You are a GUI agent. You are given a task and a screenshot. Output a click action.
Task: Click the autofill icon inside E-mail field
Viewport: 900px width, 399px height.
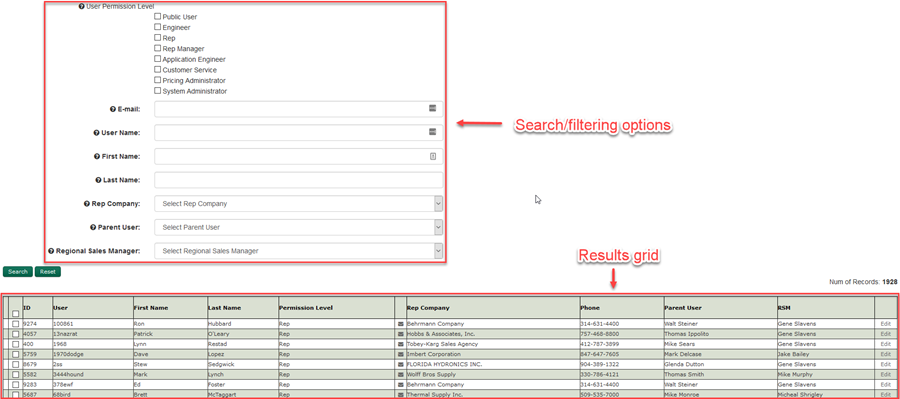(433, 109)
